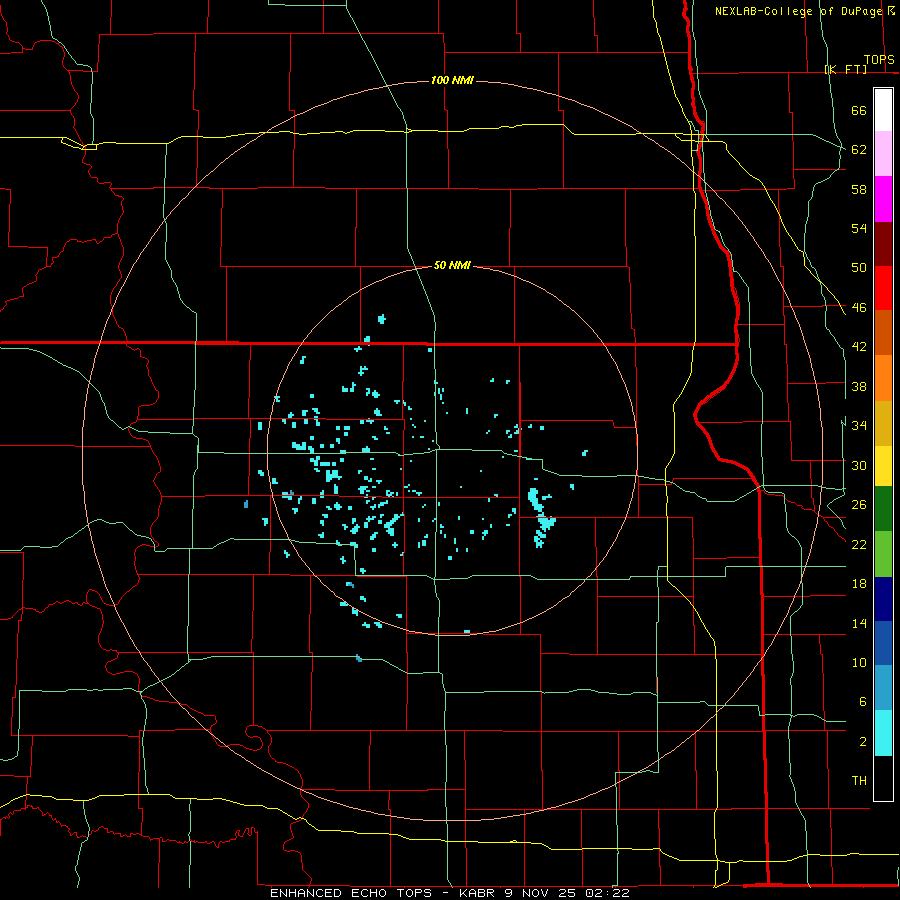Click the legend value 10
Screen dimensions: 900x900
coord(859,662)
